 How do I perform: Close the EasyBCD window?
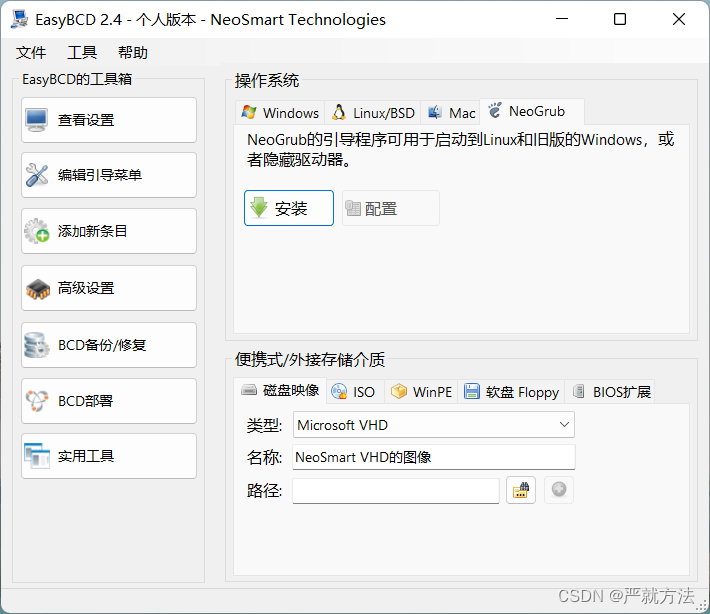679,19
